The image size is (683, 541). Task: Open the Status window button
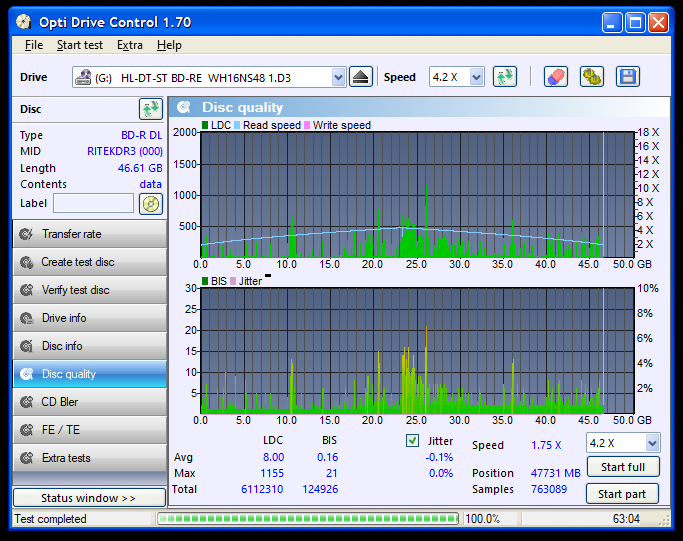point(89,498)
